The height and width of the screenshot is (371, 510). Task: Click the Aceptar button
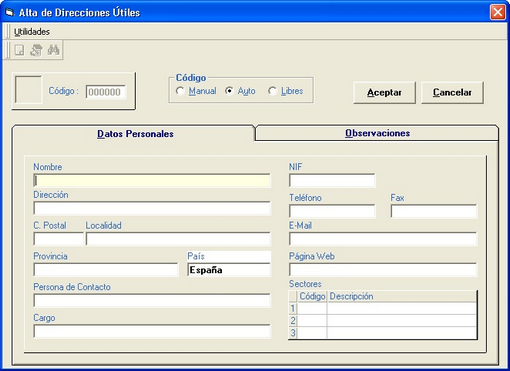(384, 92)
